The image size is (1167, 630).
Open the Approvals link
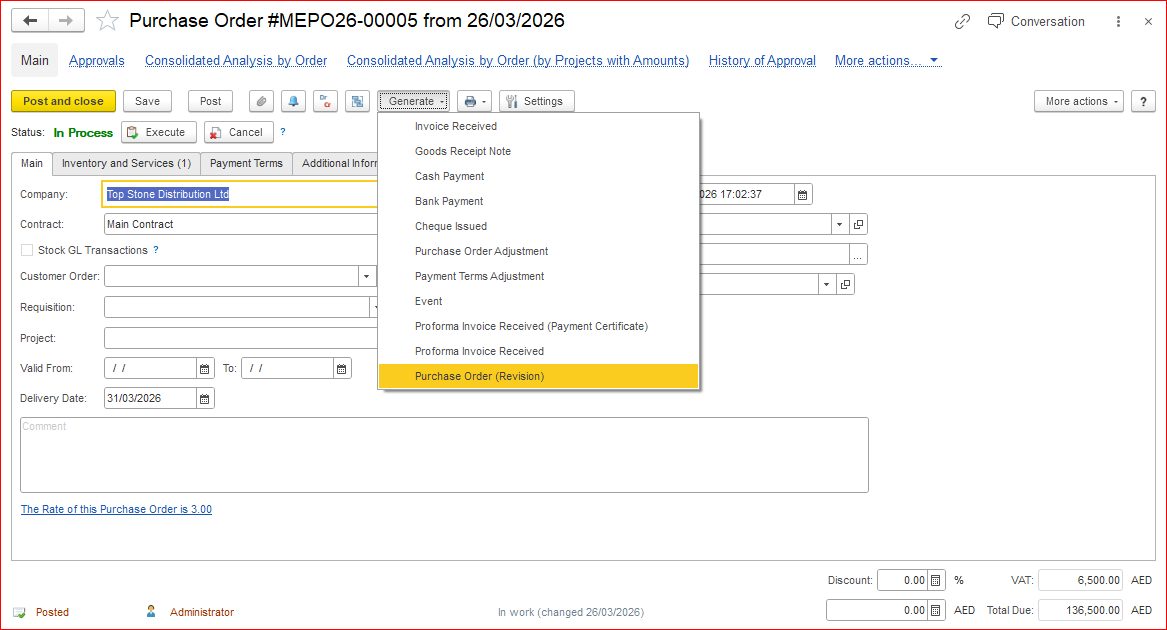(97, 61)
